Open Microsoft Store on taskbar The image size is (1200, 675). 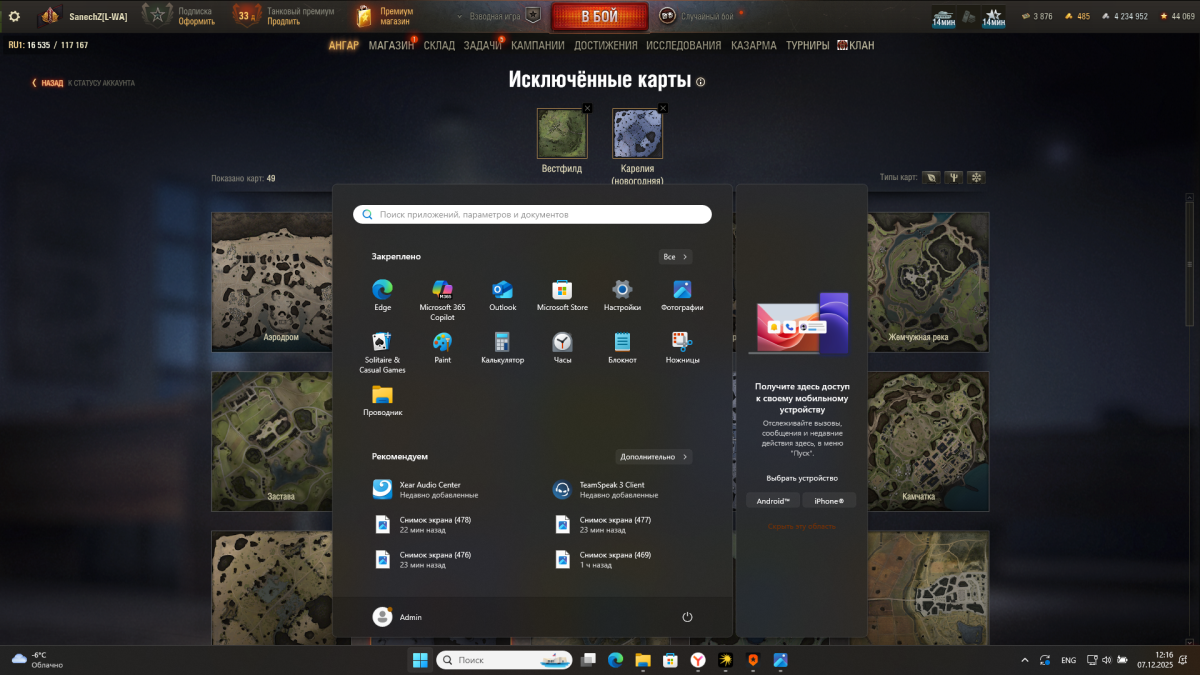coord(670,660)
